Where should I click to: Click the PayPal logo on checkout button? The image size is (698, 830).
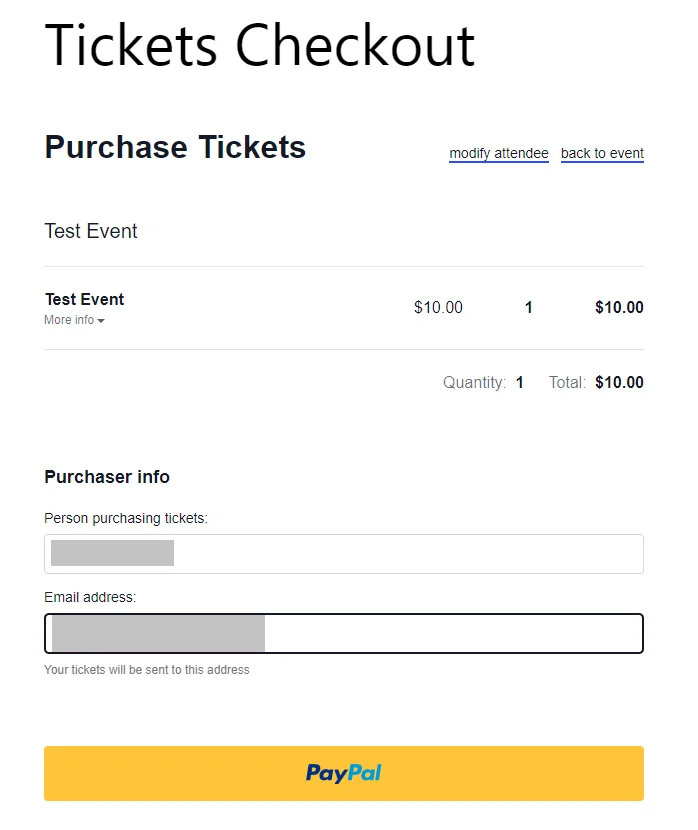[343, 773]
